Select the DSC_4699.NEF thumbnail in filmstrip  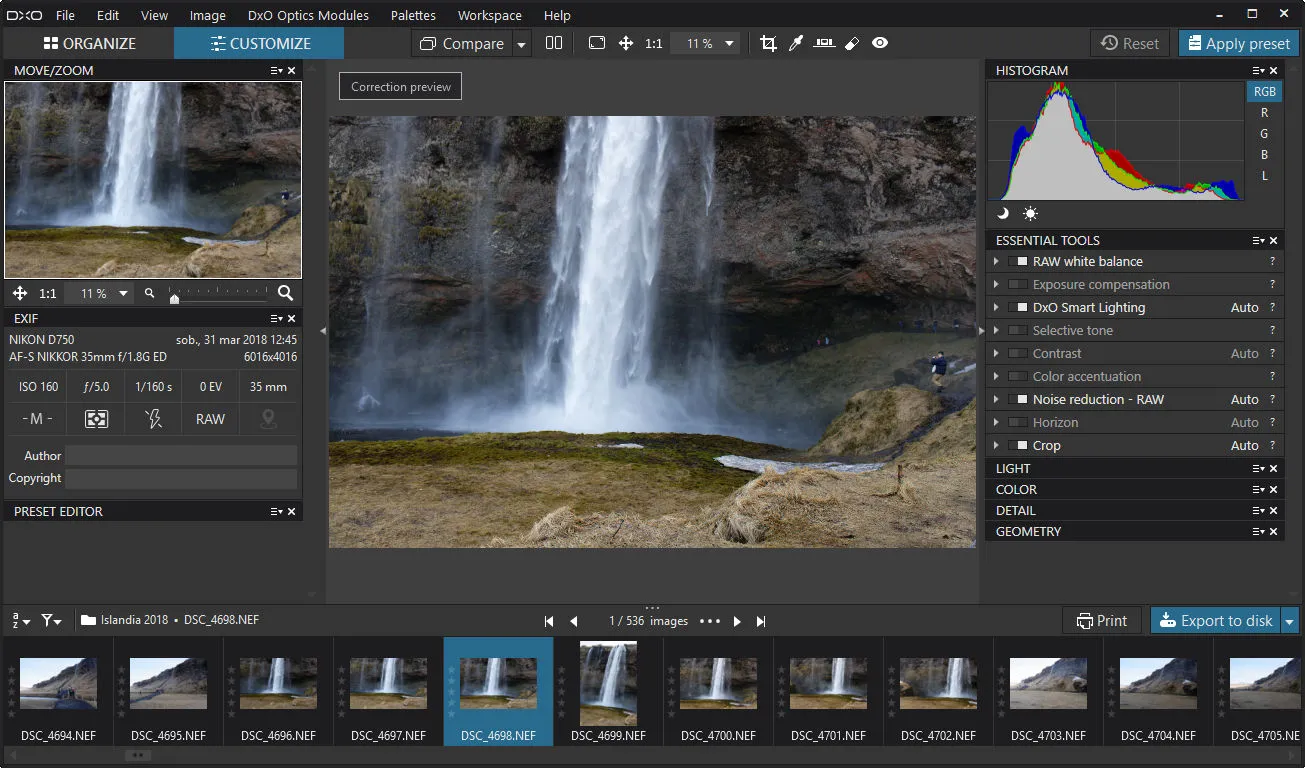(608, 684)
